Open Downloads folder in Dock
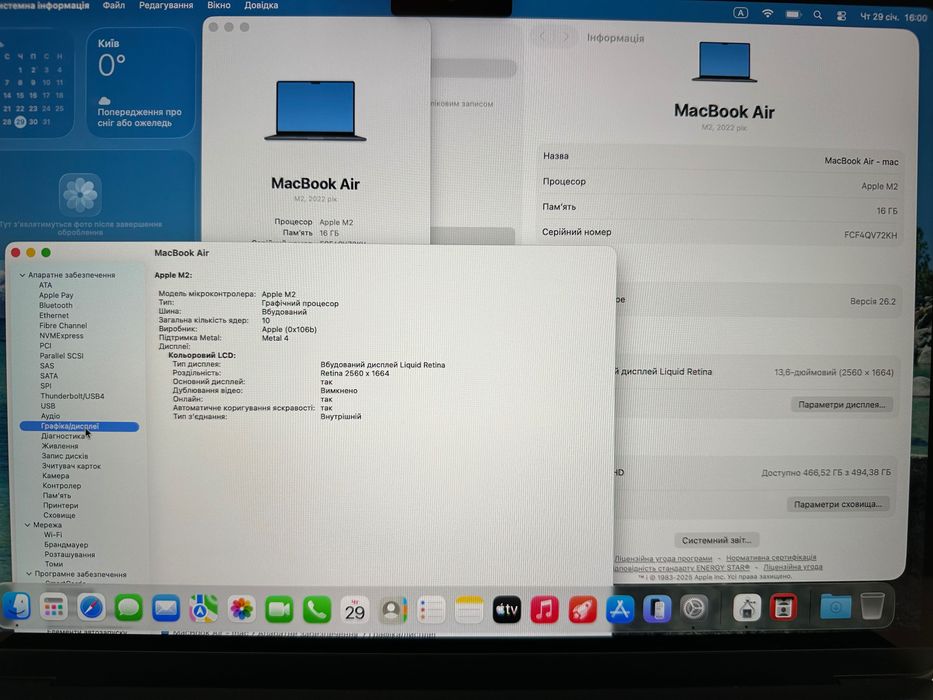This screenshot has width=933, height=700. [x=835, y=607]
